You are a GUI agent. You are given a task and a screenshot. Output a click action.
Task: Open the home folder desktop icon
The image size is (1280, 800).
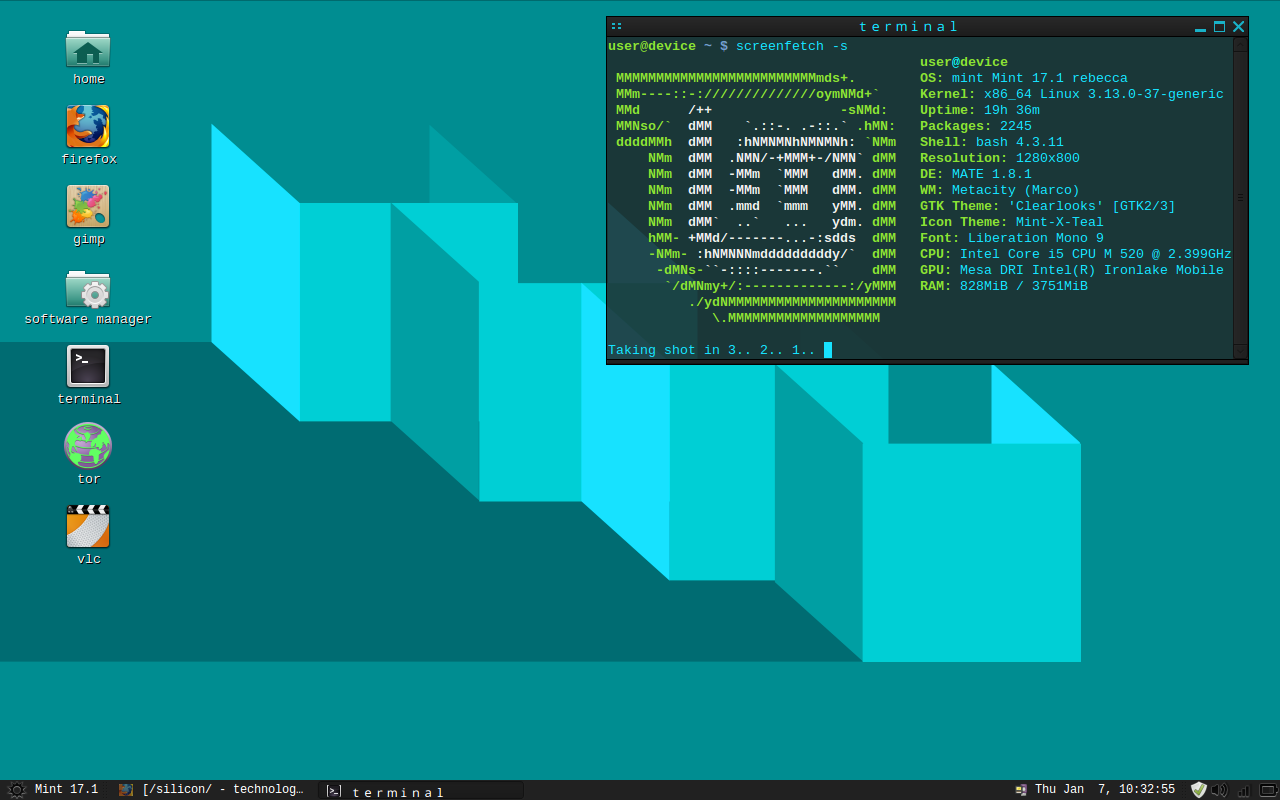88,50
